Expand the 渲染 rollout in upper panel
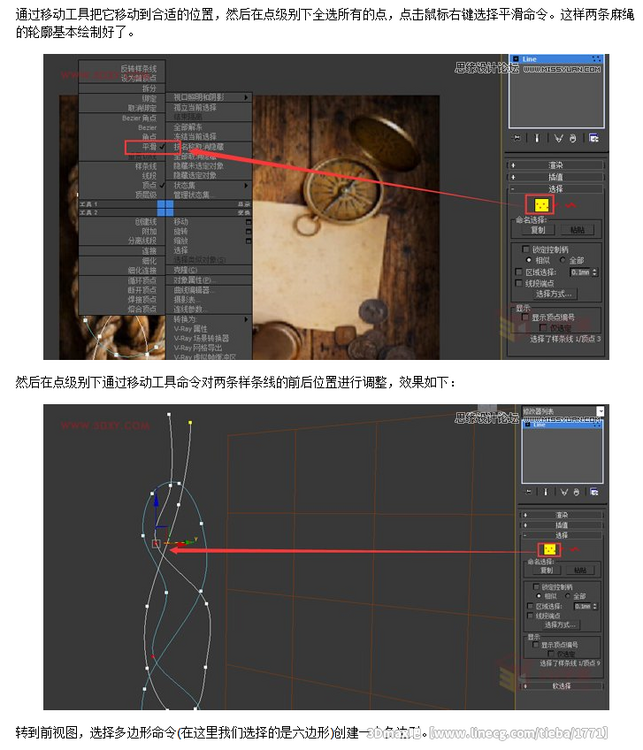Viewport: 643px width, 750px height. [x=559, y=165]
